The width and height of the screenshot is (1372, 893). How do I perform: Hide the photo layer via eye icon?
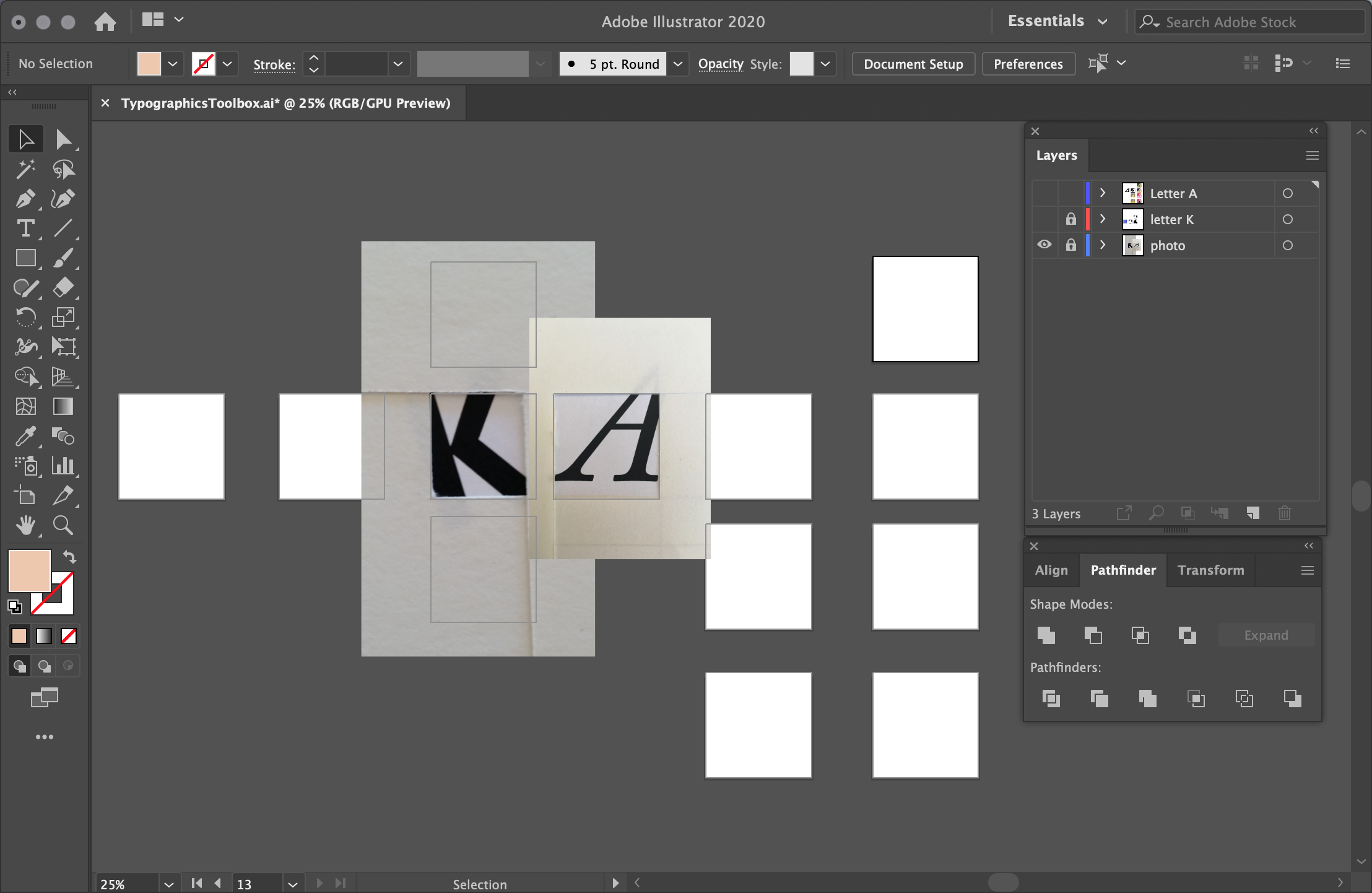pos(1044,245)
